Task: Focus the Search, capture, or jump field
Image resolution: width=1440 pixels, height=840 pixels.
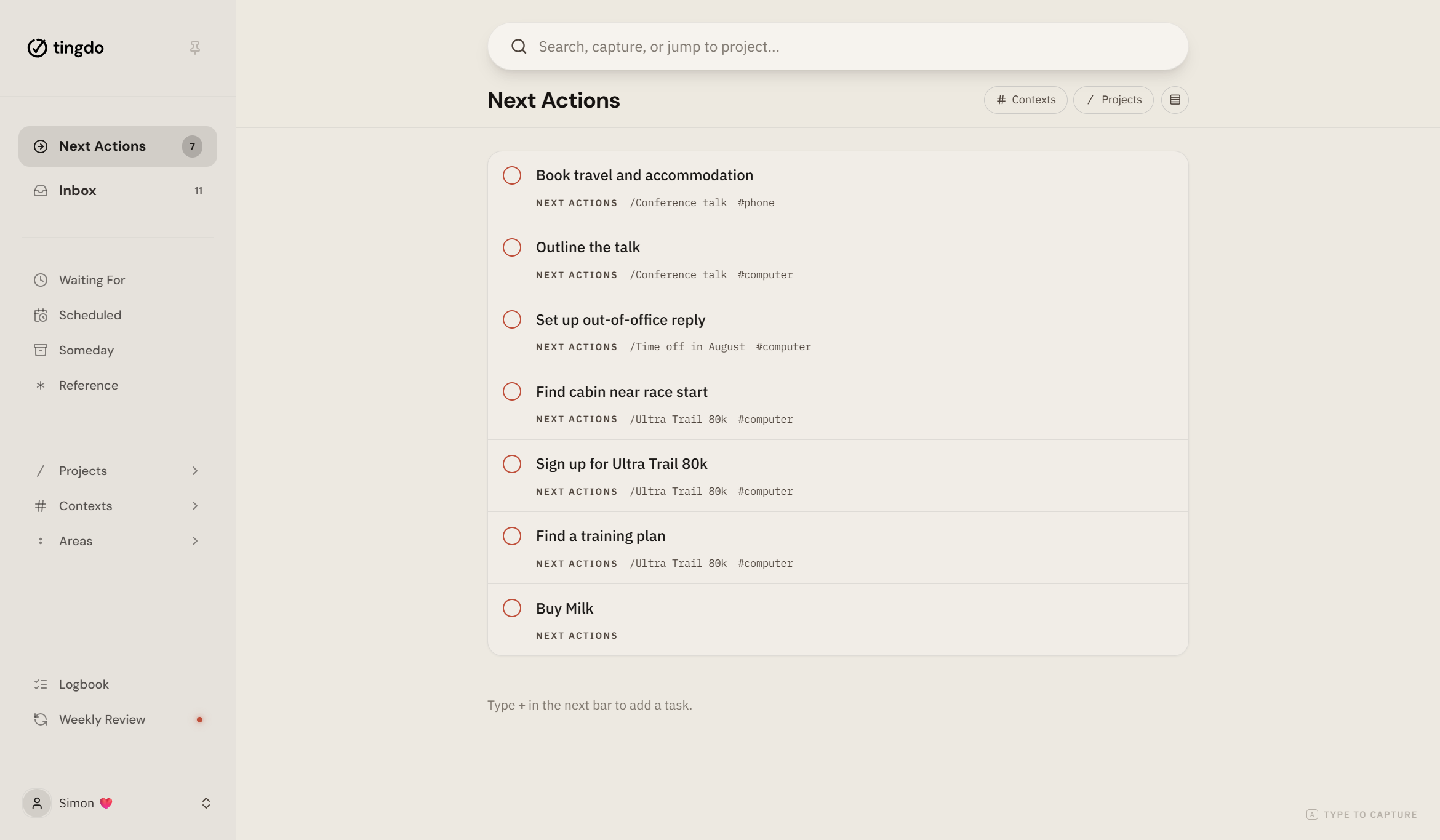Action: tap(838, 47)
